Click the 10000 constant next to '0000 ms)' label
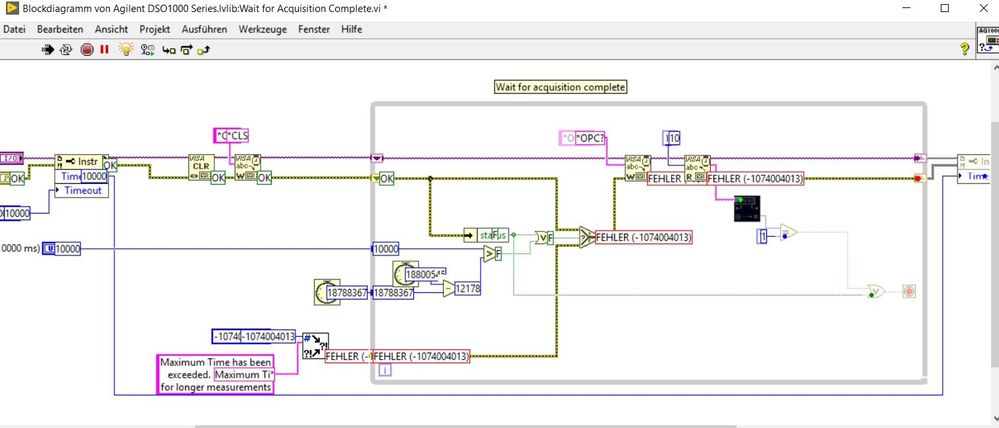 pyautogui.click(x=62, y=249)
